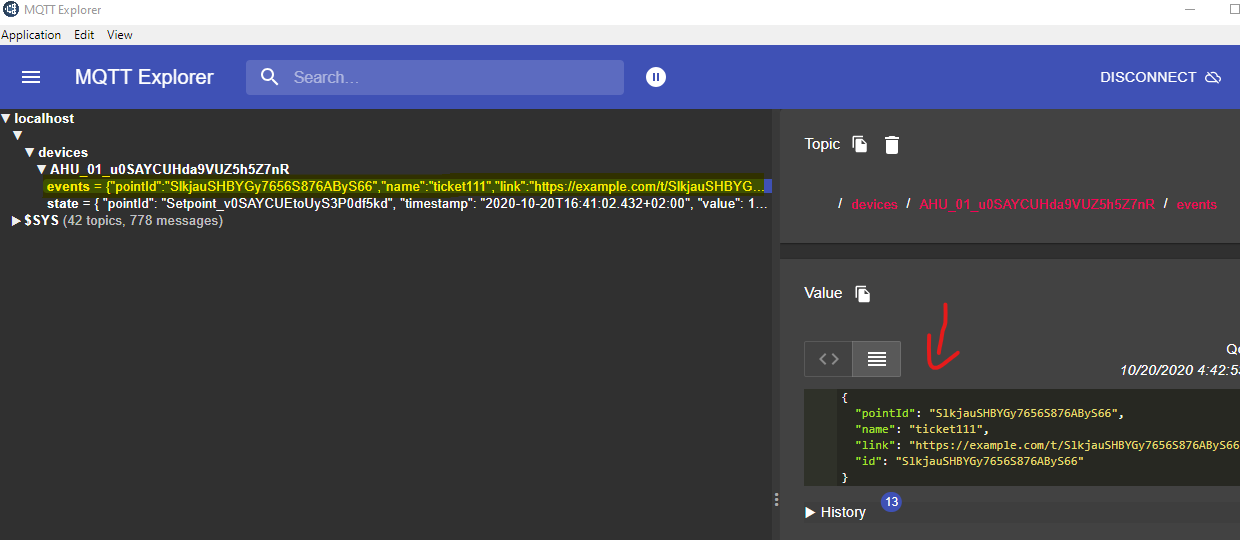Expand the $SYS topics node
The image size is (1240, 540).
pyautogui.click(x=17, y=221)
